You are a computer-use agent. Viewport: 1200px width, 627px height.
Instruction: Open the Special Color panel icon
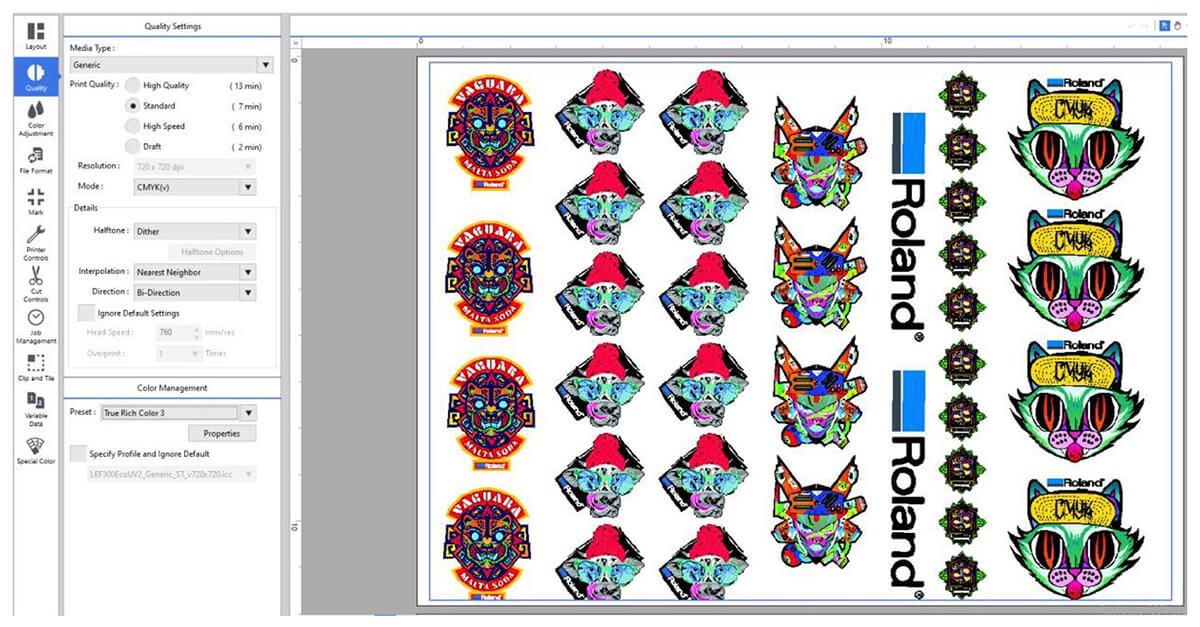coord(36,450)
